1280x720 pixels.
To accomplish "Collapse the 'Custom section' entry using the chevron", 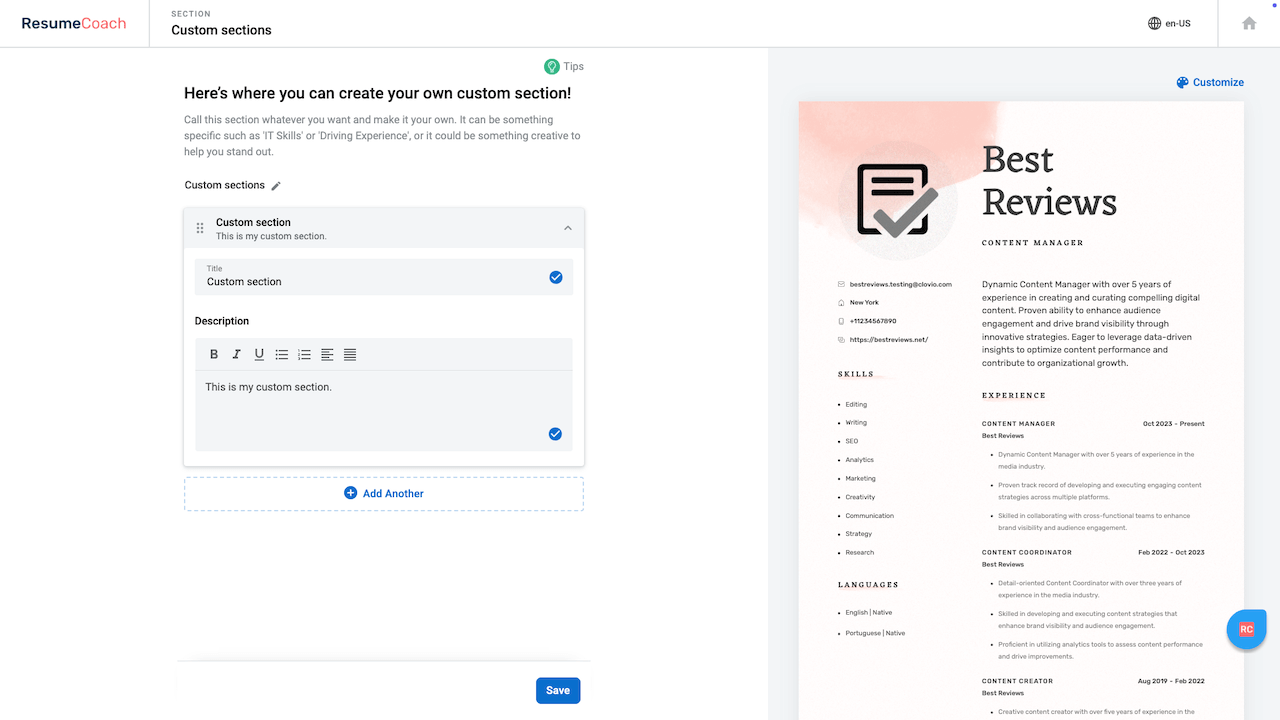I will (x=567, y=227).
